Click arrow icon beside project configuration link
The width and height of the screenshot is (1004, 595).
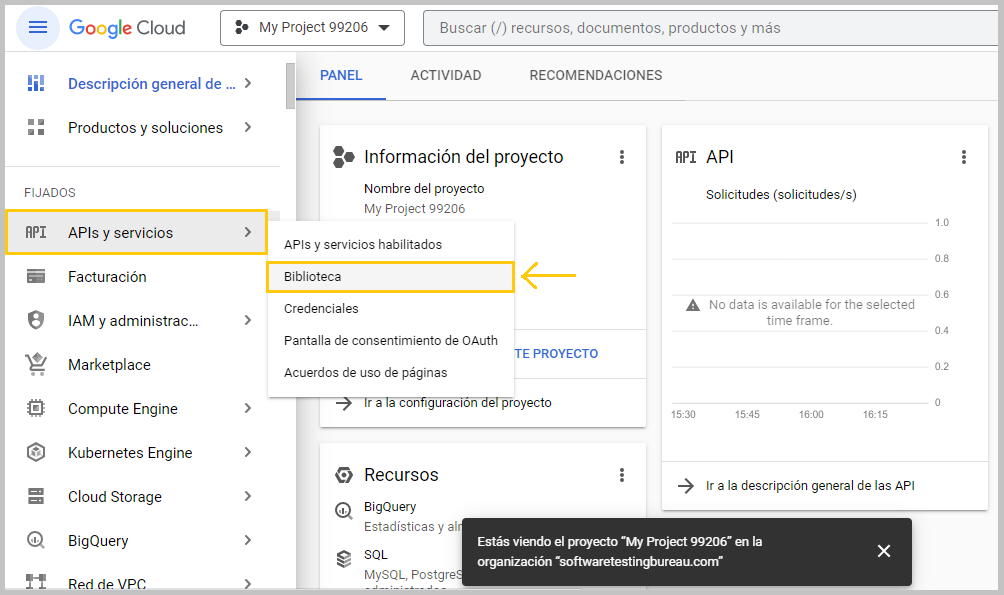344,403
